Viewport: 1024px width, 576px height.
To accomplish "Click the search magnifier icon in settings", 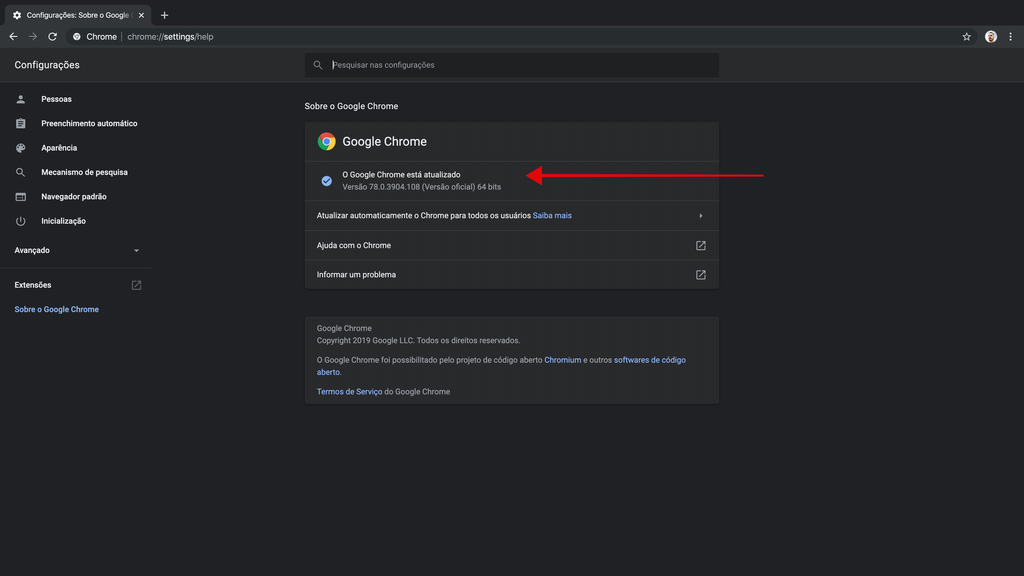I will pos(318,65).
